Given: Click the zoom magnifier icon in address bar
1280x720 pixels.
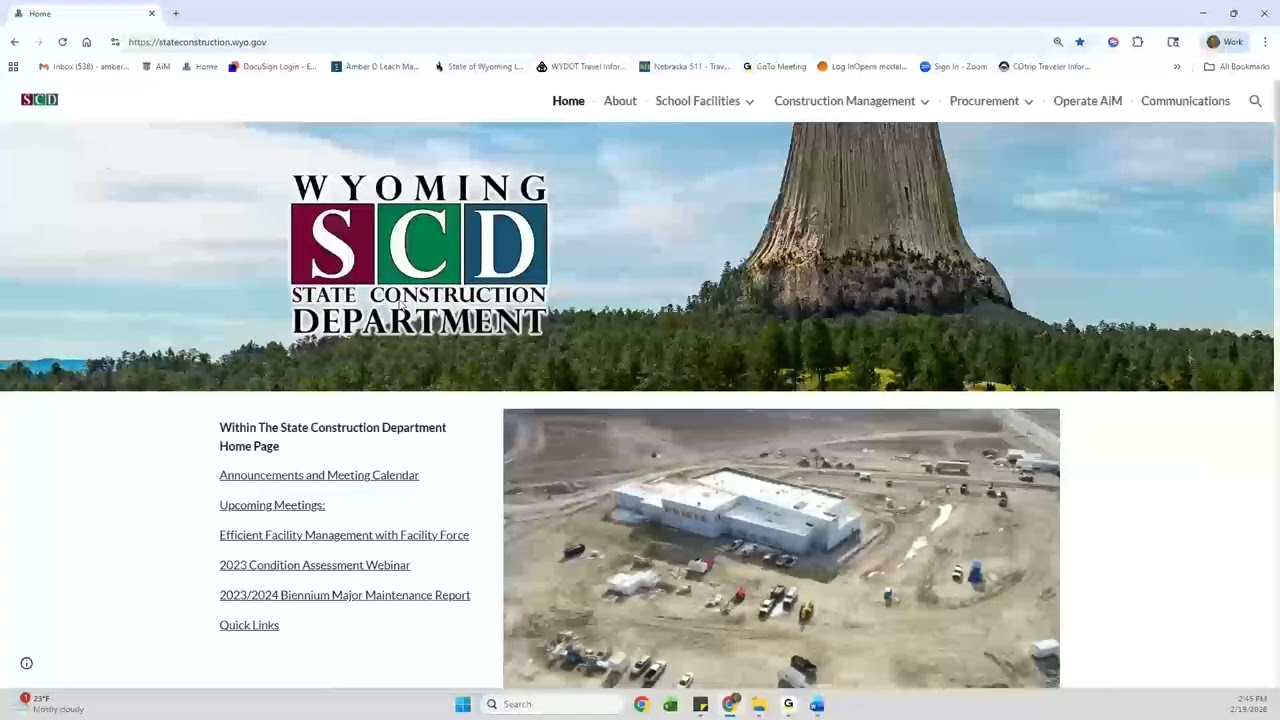Looking at the screenshot, I should click(x=1058, y=42).
